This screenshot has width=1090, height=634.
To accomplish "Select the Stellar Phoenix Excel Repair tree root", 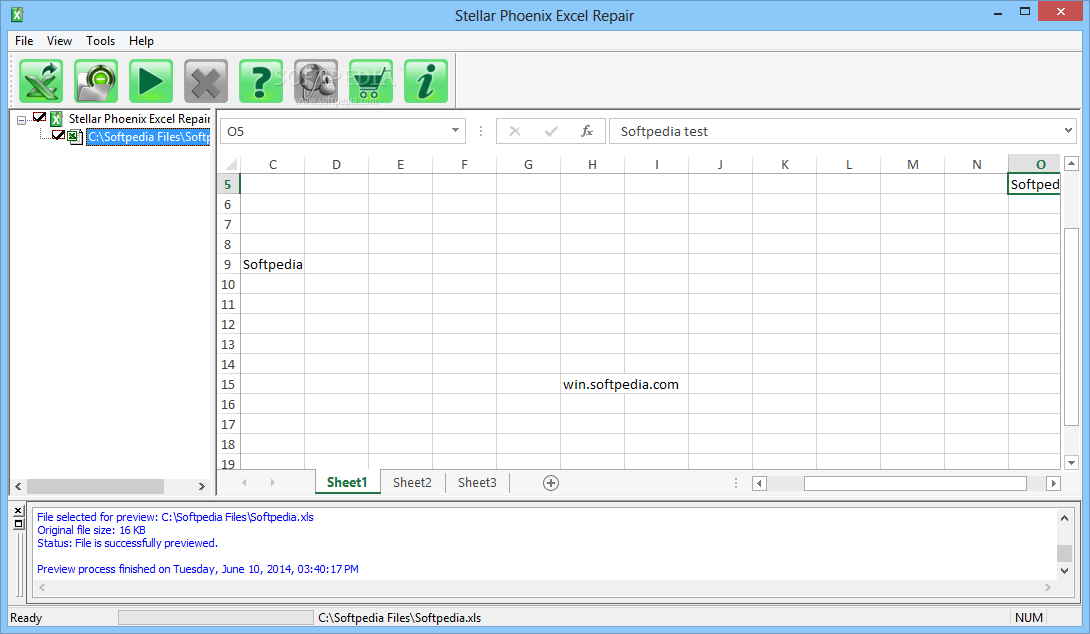I will [139, 119].
